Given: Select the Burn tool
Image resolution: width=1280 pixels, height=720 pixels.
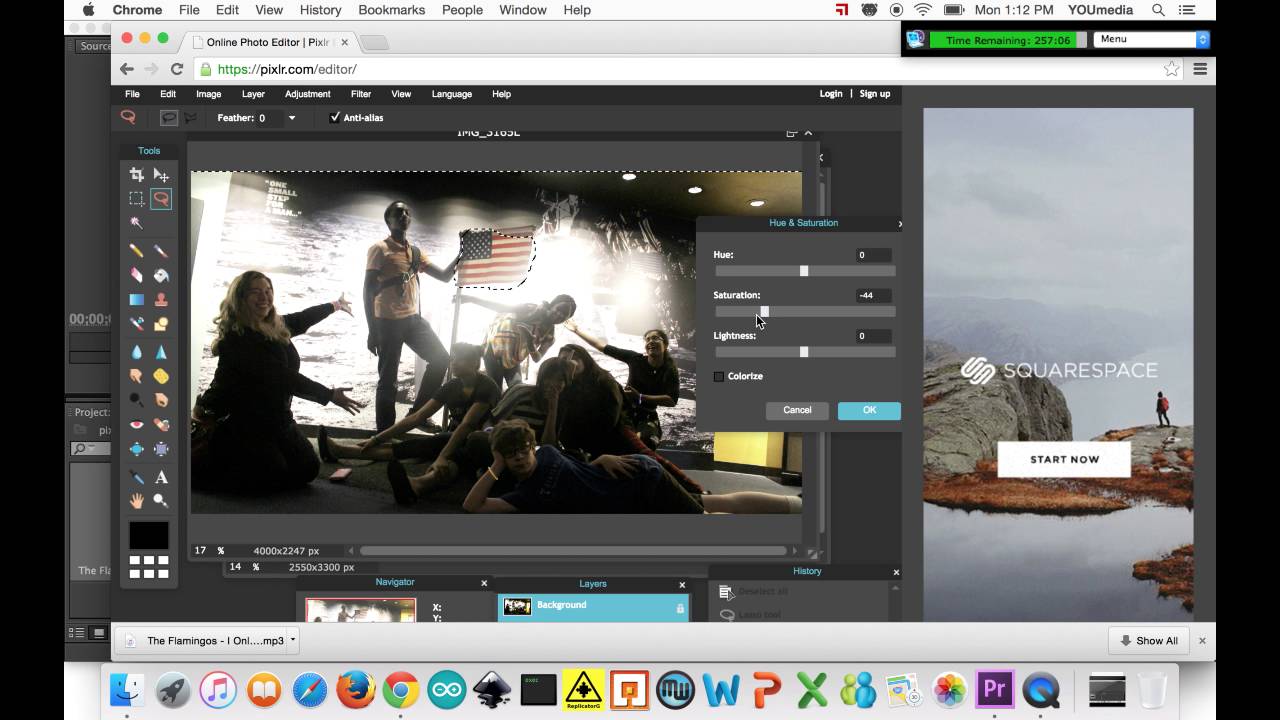Looking at the screenshot, I should [x=161, y=400].
